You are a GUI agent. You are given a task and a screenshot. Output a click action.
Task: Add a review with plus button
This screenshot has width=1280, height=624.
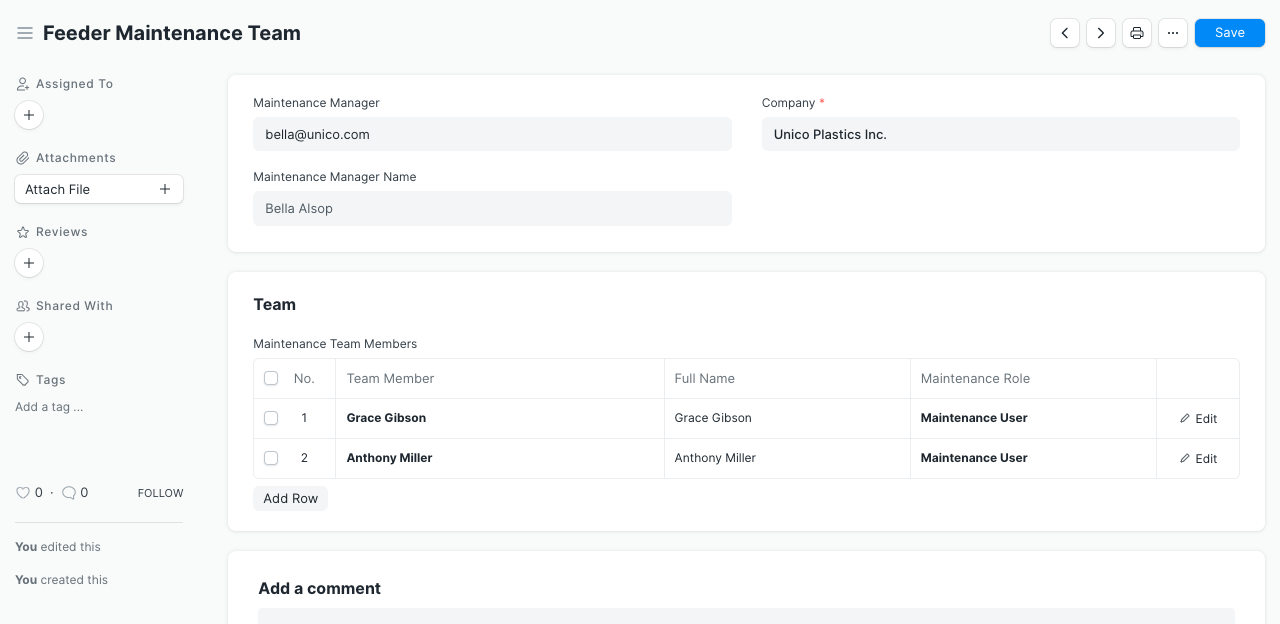pyautogui.click(x=29, y=264)
